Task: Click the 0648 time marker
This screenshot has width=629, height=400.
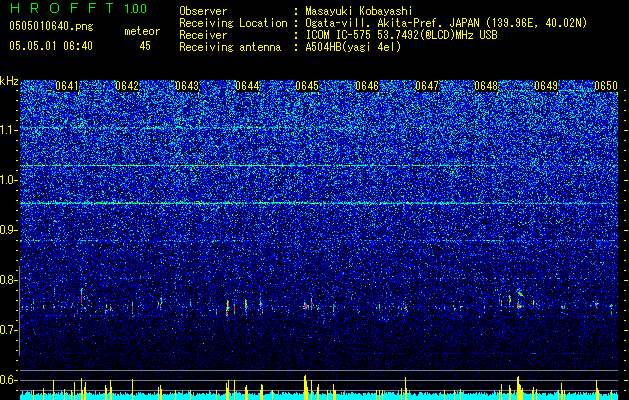Action: 486,86
